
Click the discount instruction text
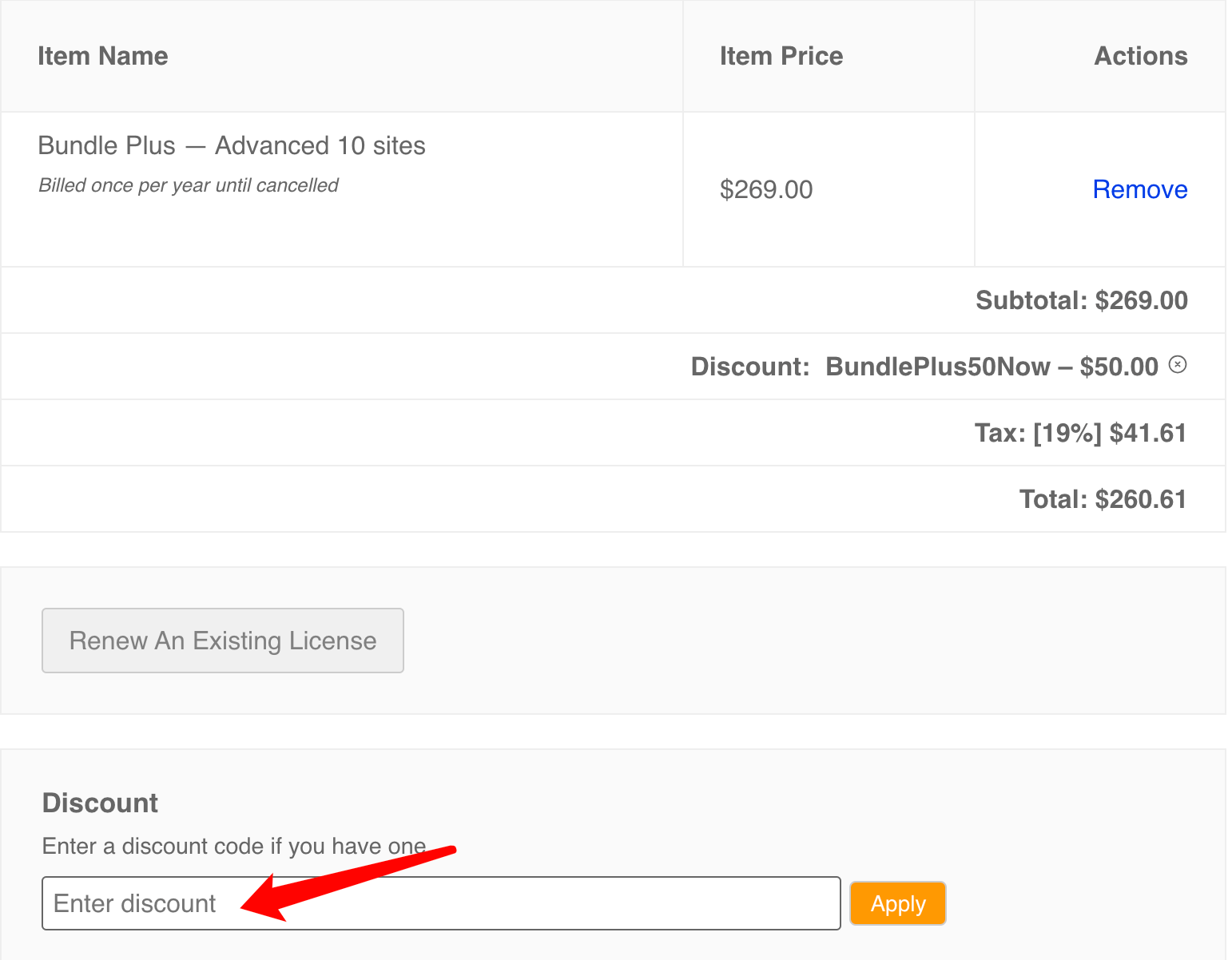click(232, 846)
